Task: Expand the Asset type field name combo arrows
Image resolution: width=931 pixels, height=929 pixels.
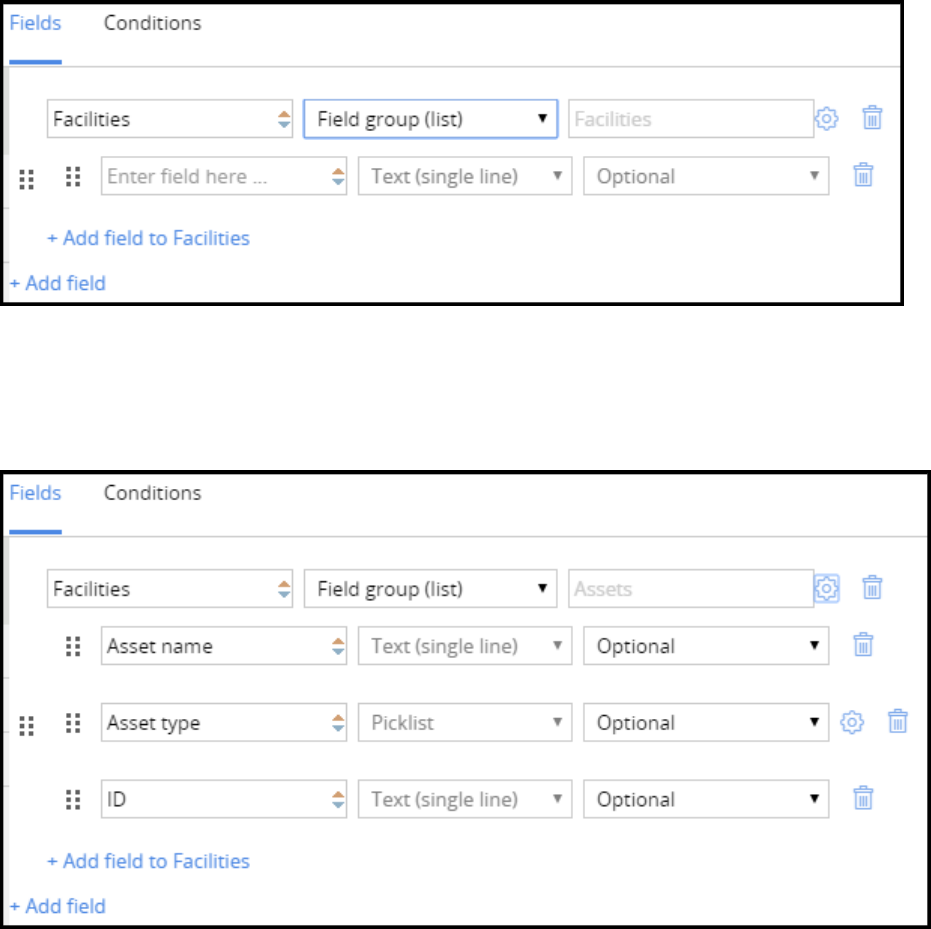Action: click(338, 722)
